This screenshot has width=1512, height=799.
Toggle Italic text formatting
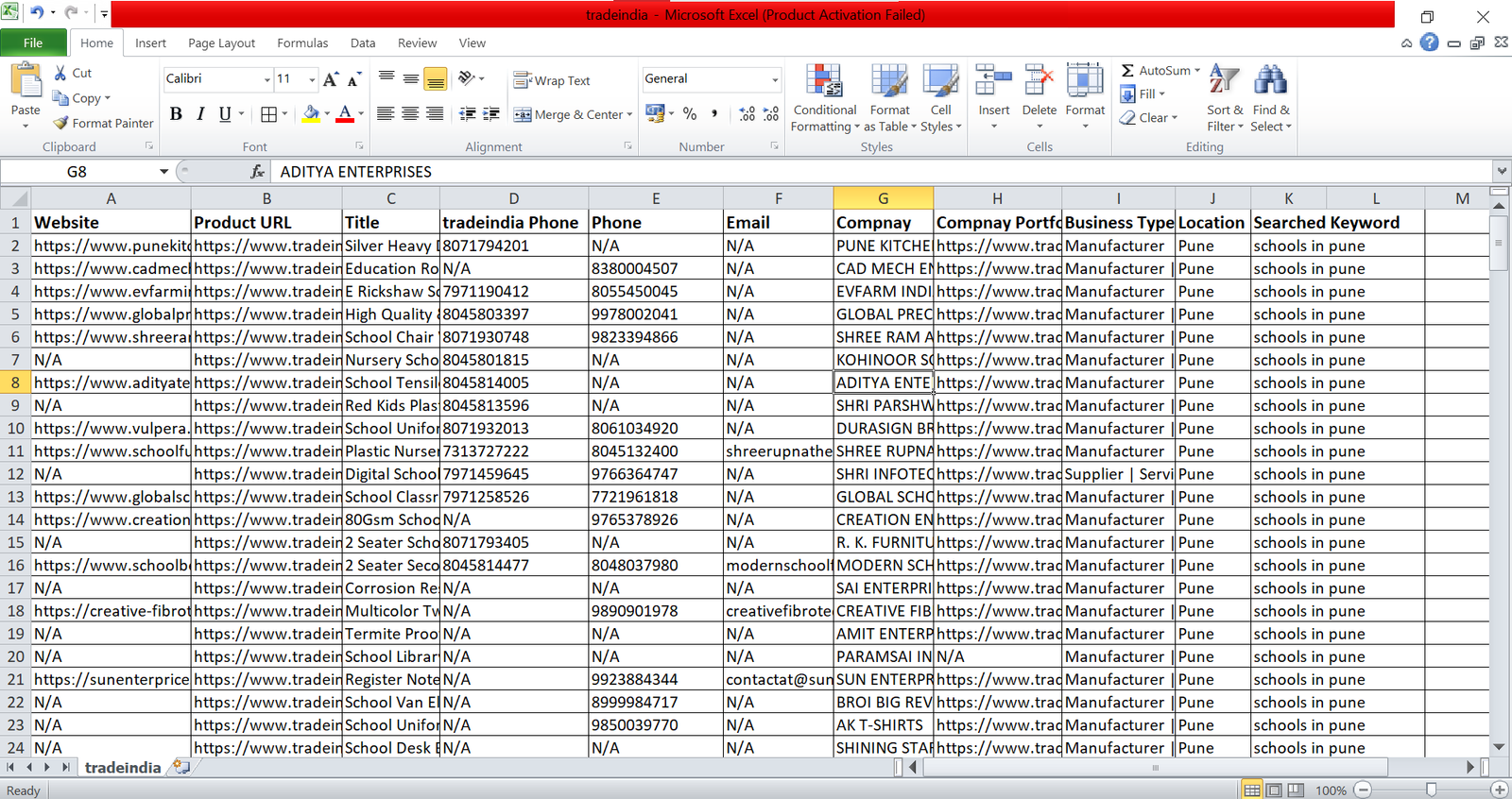click(200, 114)
